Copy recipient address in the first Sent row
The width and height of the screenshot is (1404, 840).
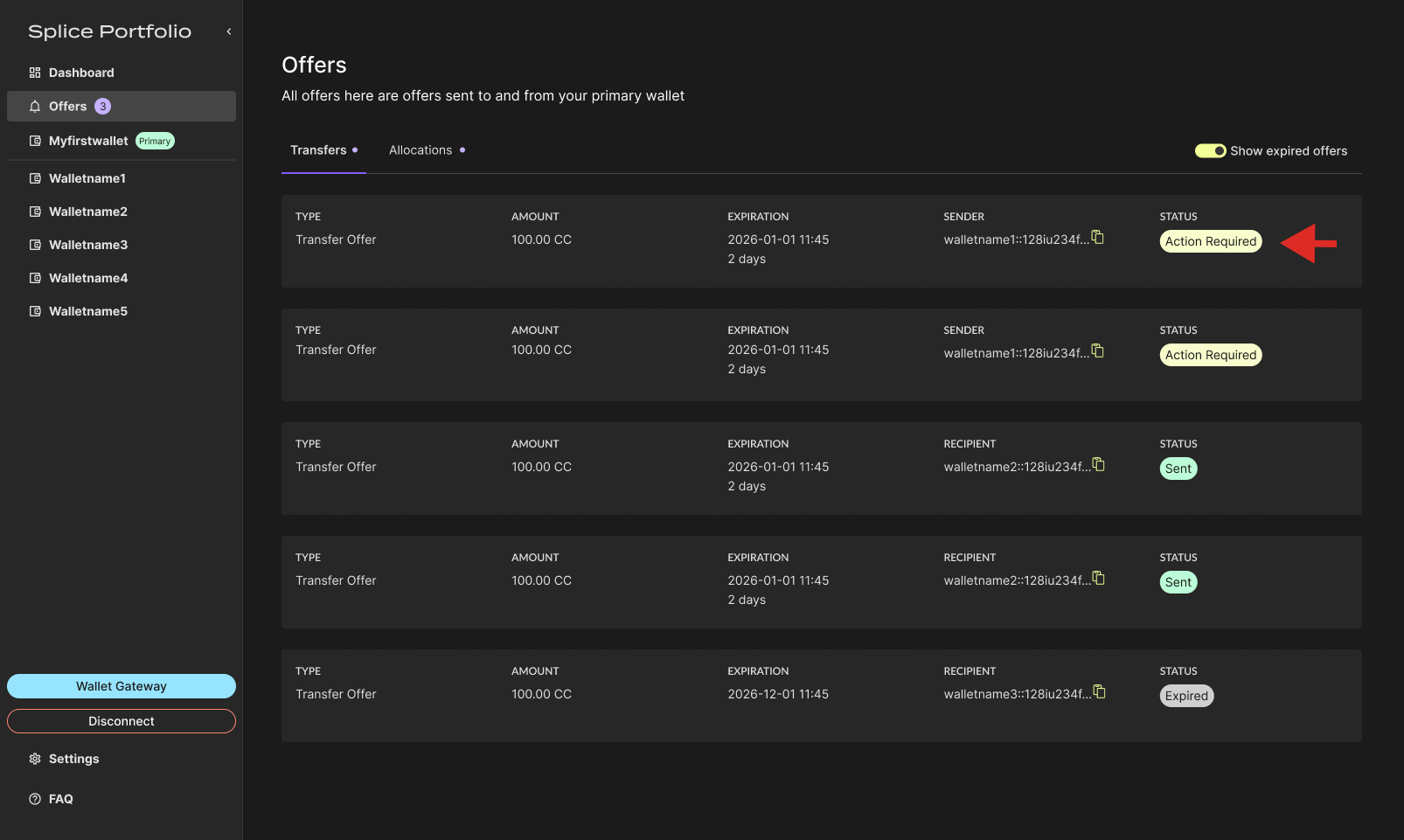pos(1099,464)
